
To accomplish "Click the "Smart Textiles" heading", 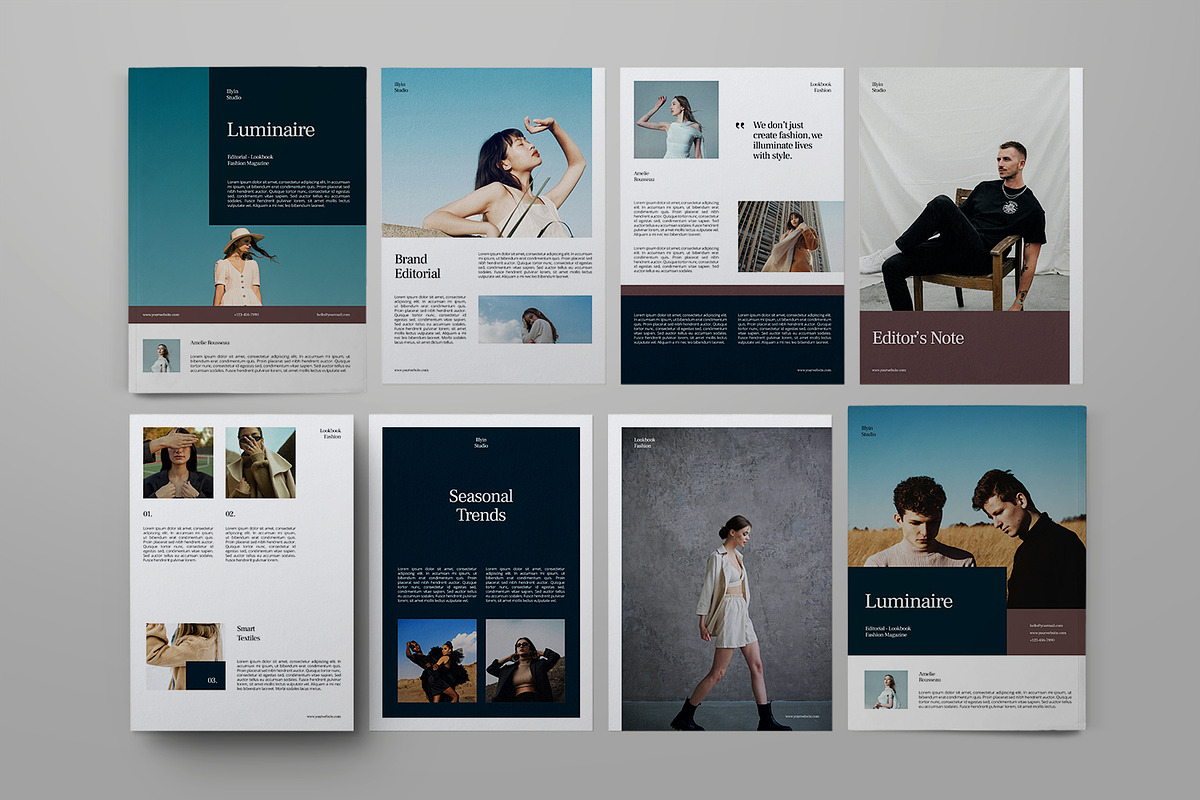I will click(x=248, y=633).
